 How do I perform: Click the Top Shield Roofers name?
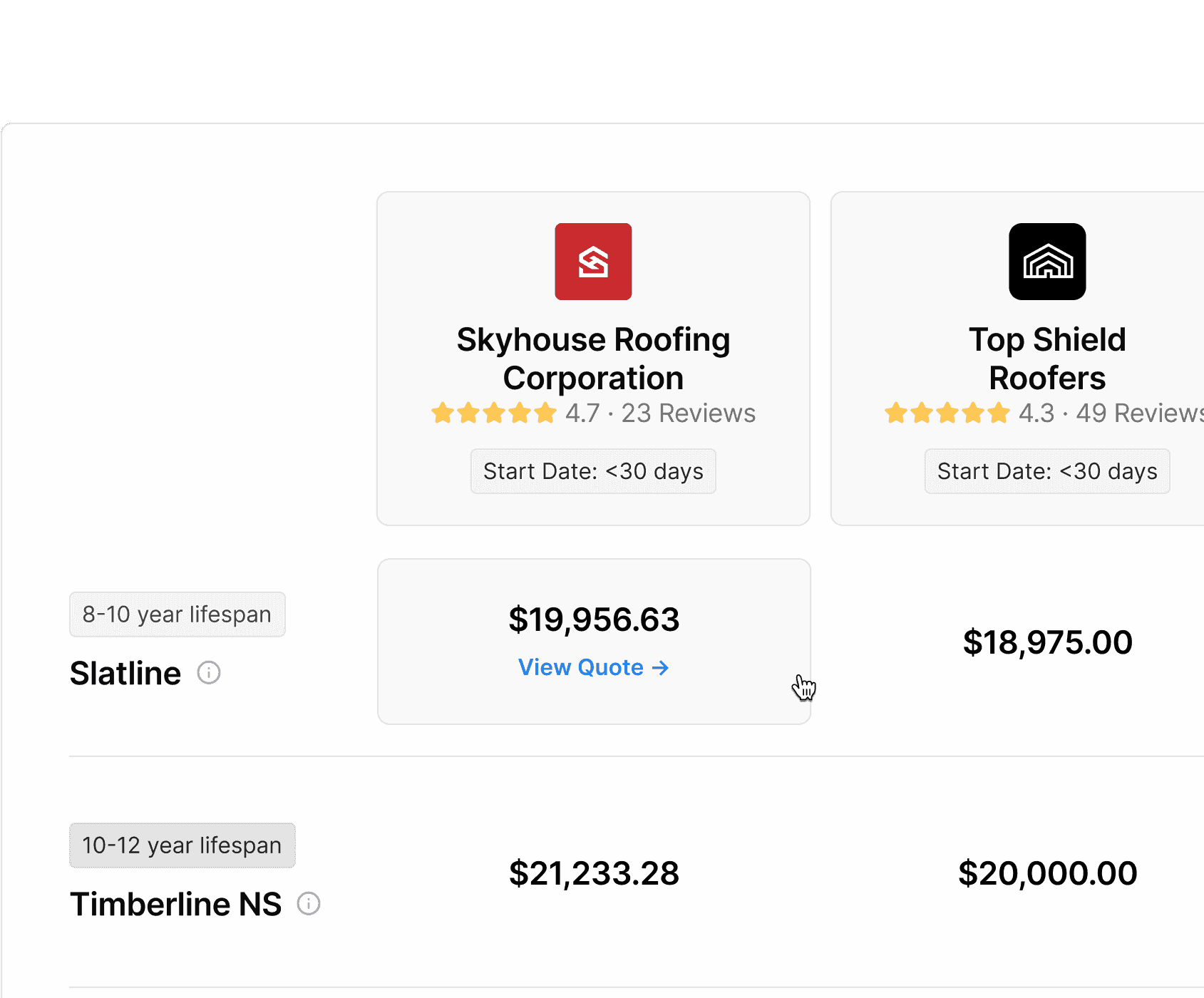coord(1047,359)
